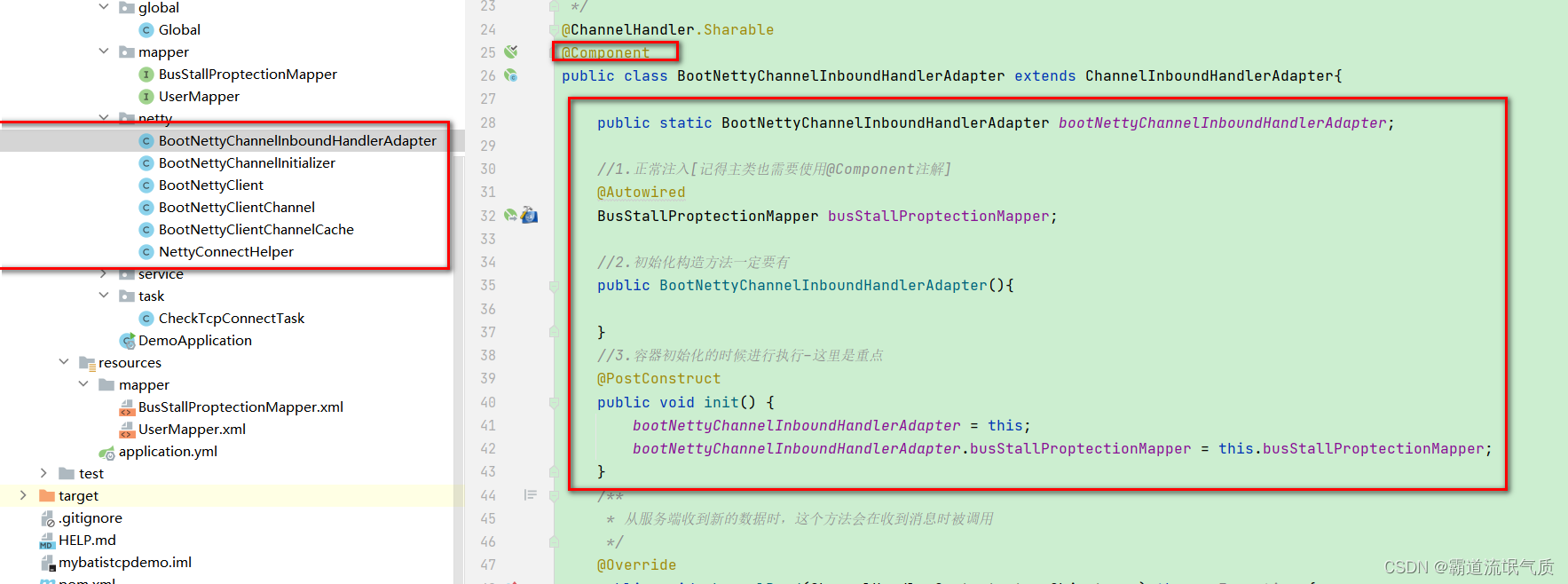Click the Global class icon
1568x584 pixels.
pos(146,30)
